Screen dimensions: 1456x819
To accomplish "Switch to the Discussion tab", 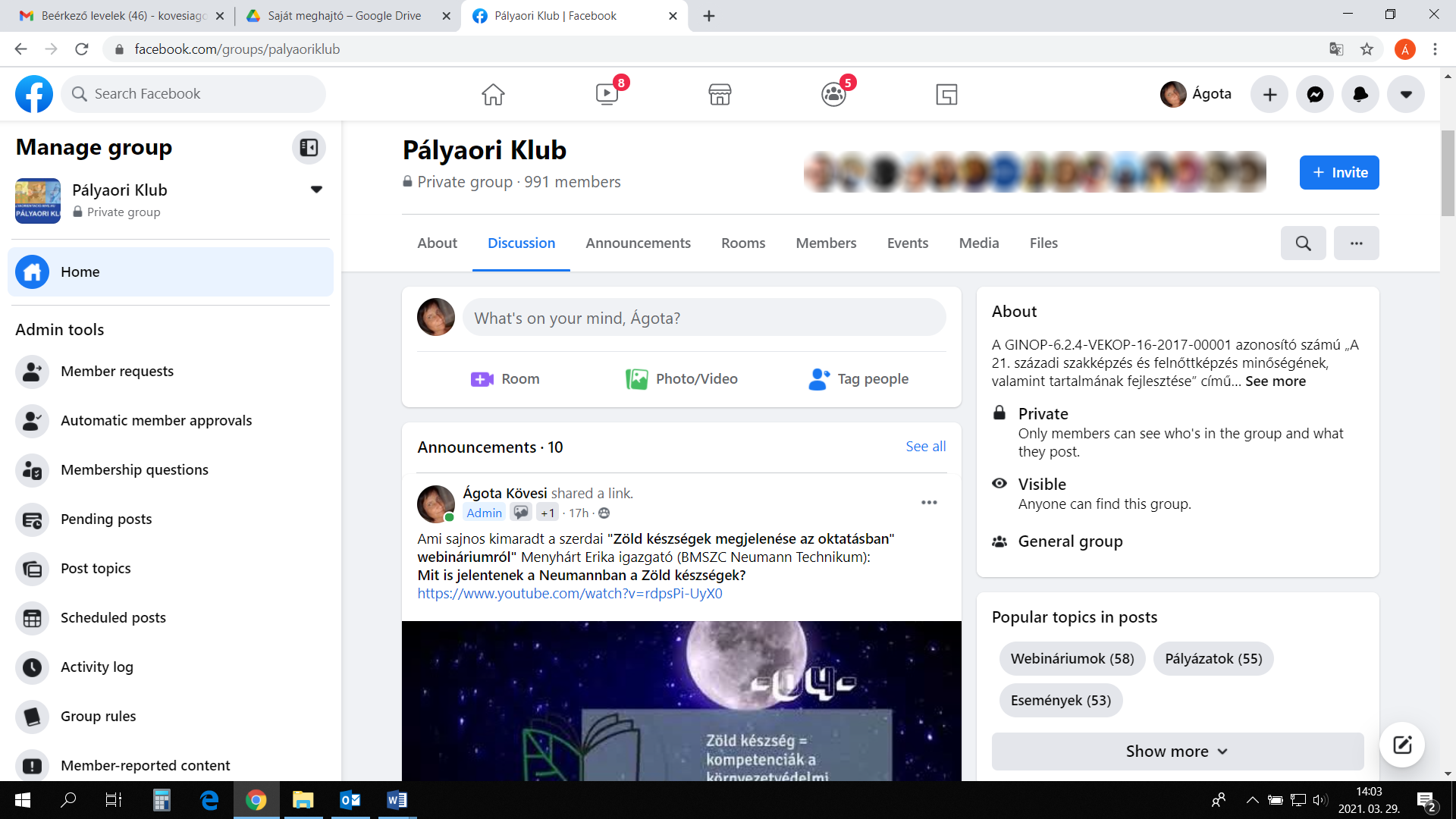I will pos(521,243).
